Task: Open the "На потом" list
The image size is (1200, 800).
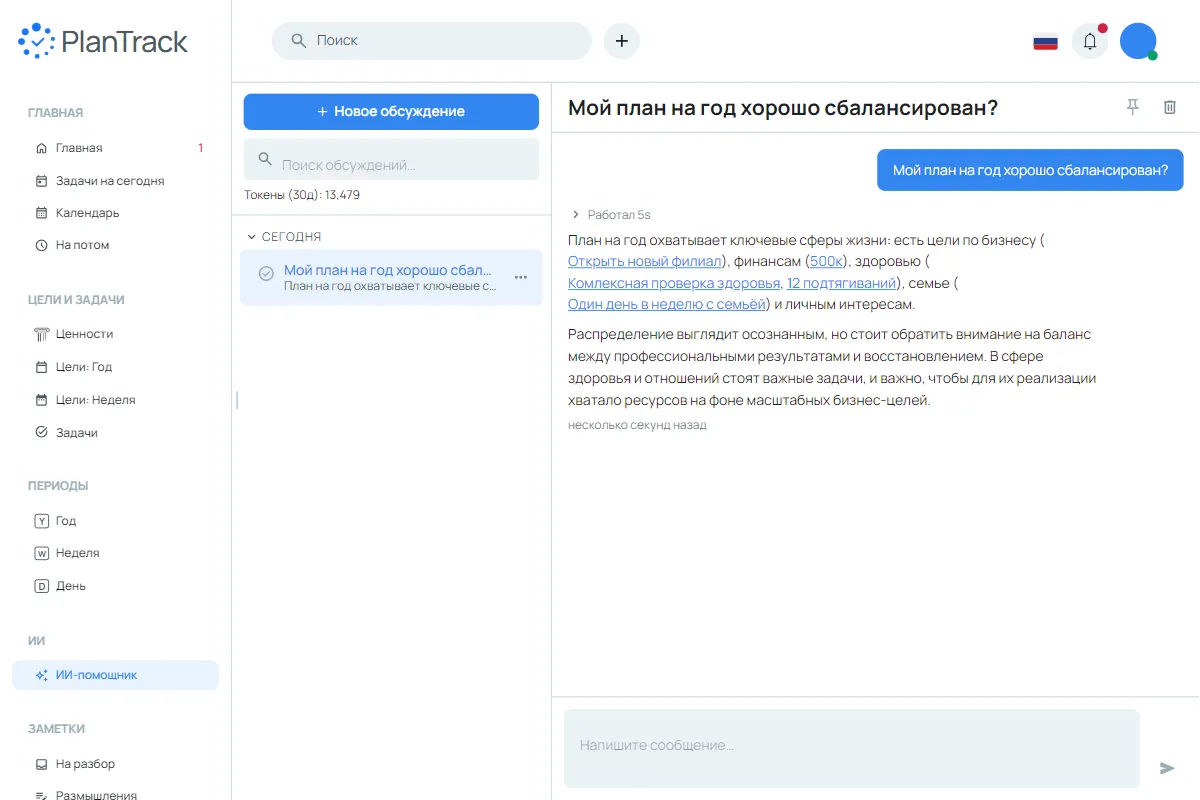Action: [x=116, y=245]
